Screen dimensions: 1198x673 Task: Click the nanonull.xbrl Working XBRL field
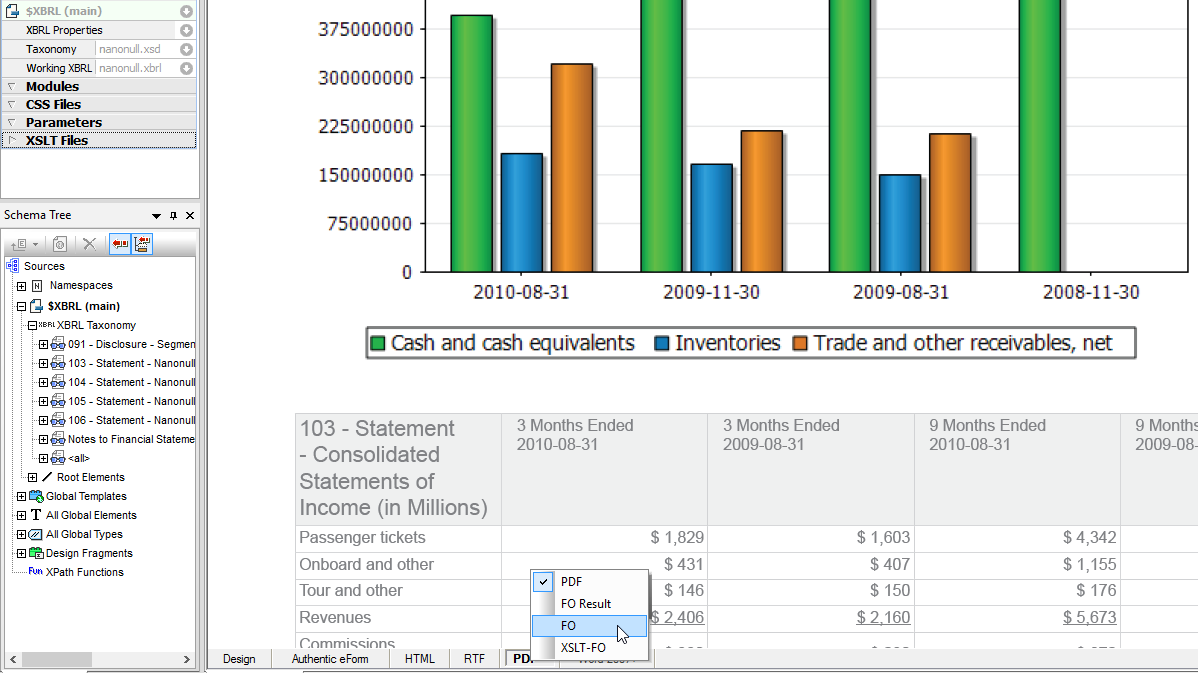136,68
